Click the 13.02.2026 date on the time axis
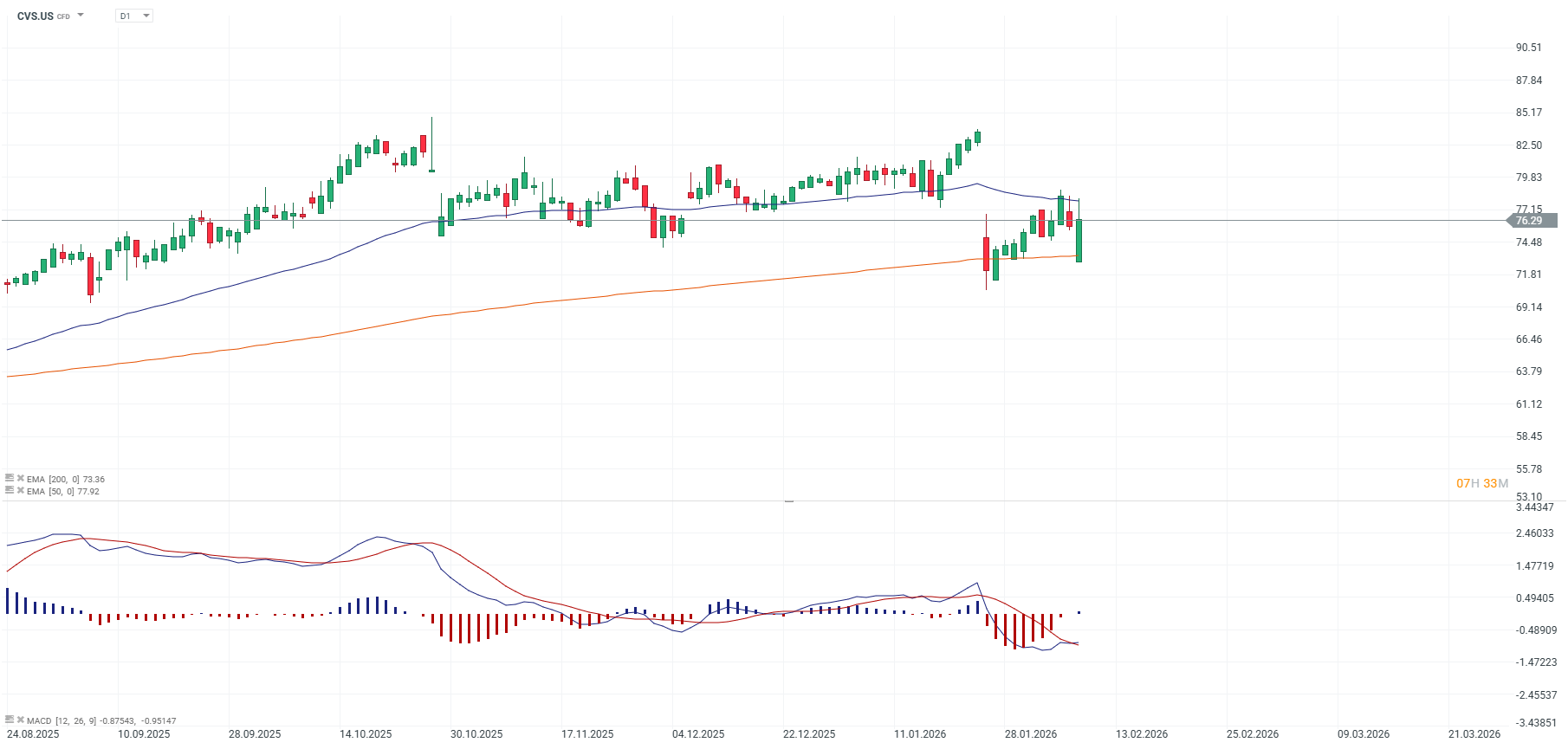1568x749 pixels. click(x=1142, y=734)
